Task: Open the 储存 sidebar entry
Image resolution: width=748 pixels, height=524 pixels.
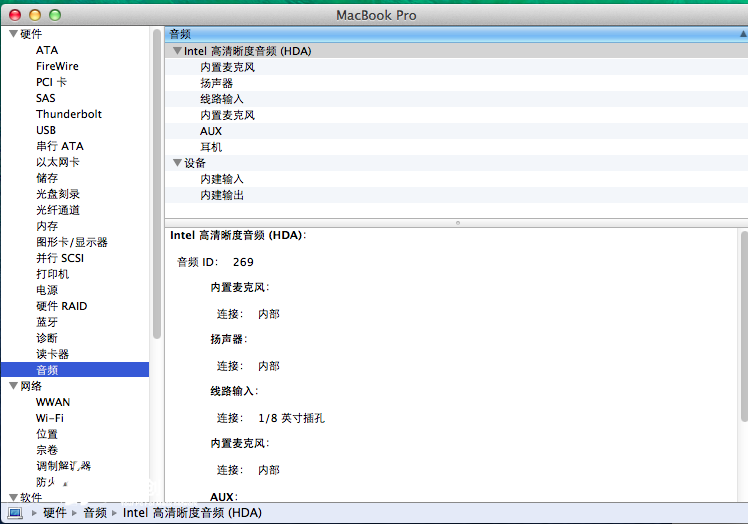Action: [47, 178]
